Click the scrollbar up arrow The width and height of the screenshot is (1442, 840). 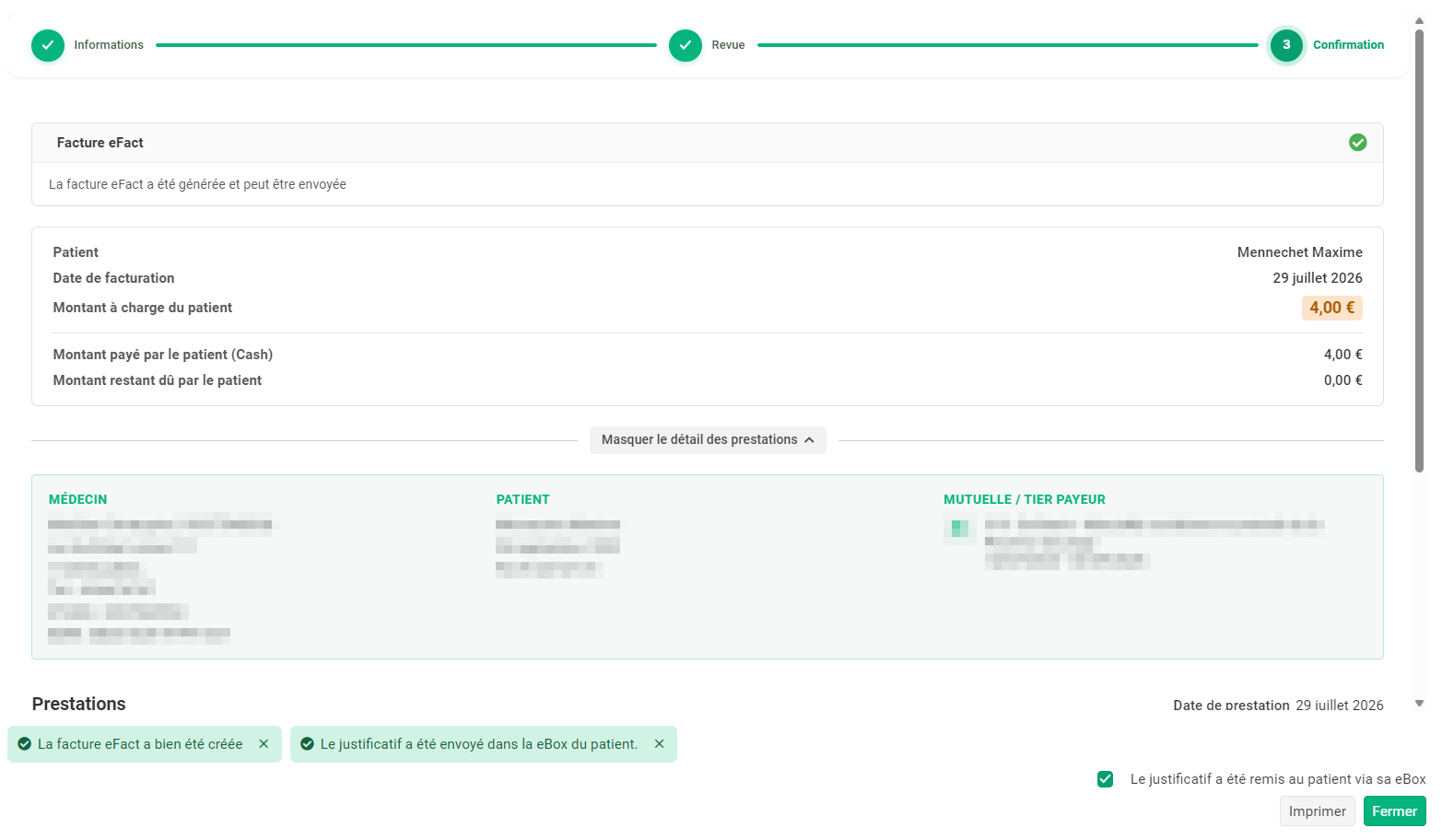click(x=1419, y=20)
